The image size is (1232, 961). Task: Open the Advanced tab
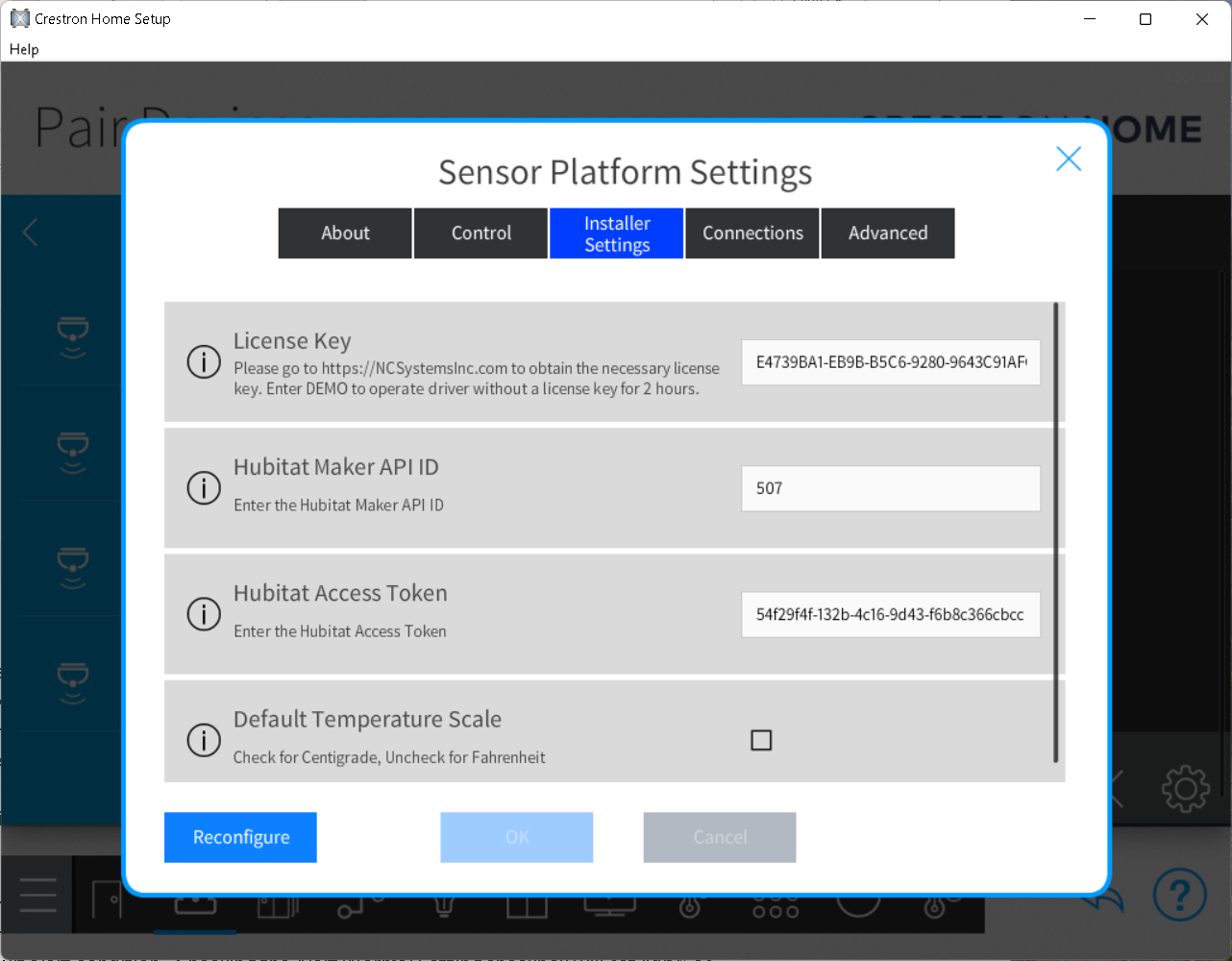point(888,234)
